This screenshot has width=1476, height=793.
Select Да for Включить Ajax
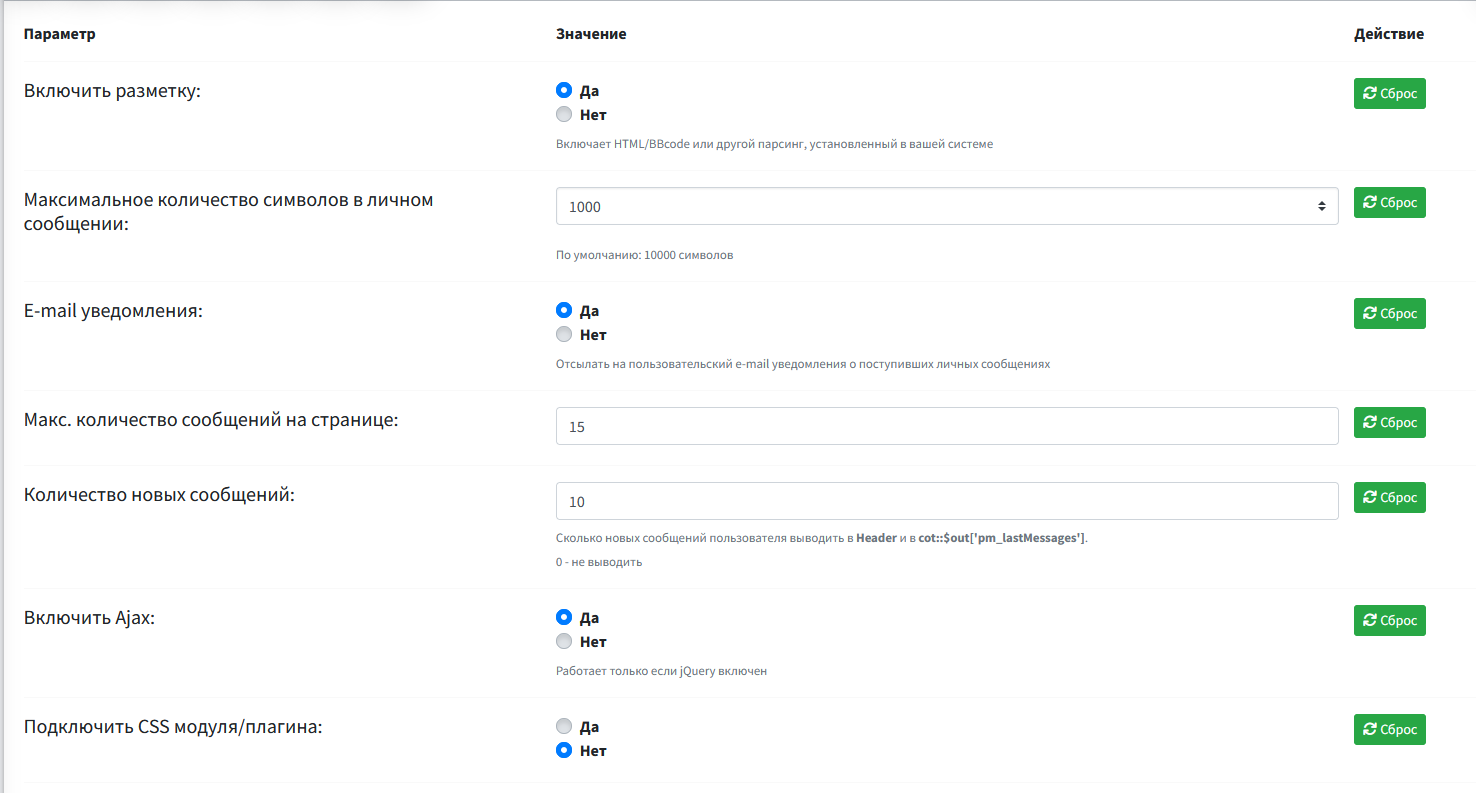click(x=564, y=617)
